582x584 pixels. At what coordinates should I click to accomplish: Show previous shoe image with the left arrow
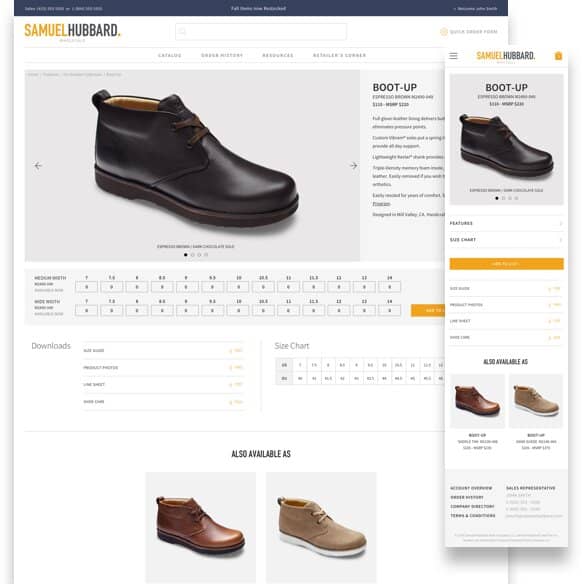[x=38, y=165]
